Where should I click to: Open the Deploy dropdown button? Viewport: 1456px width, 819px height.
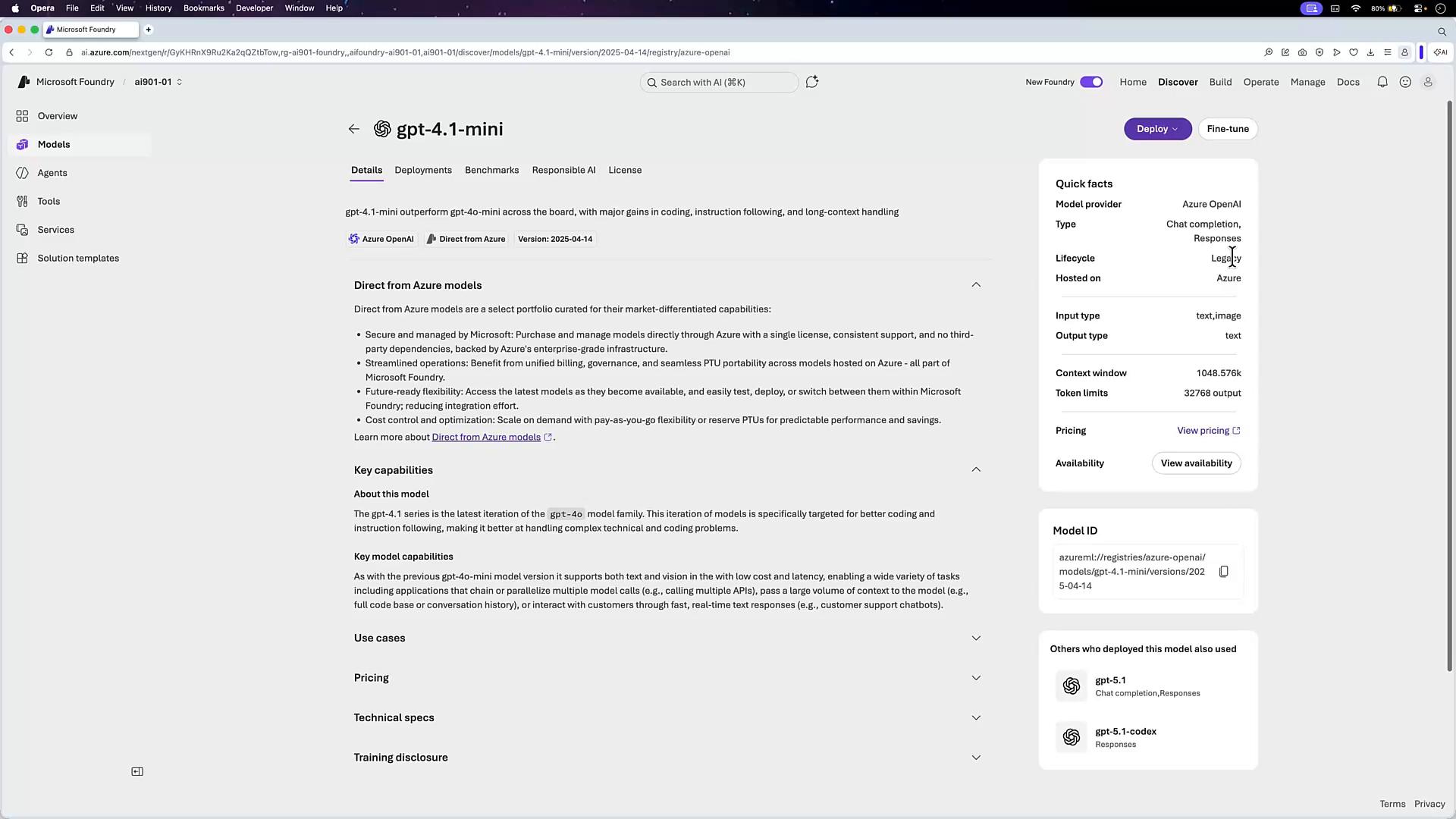tap(1157, 129)
